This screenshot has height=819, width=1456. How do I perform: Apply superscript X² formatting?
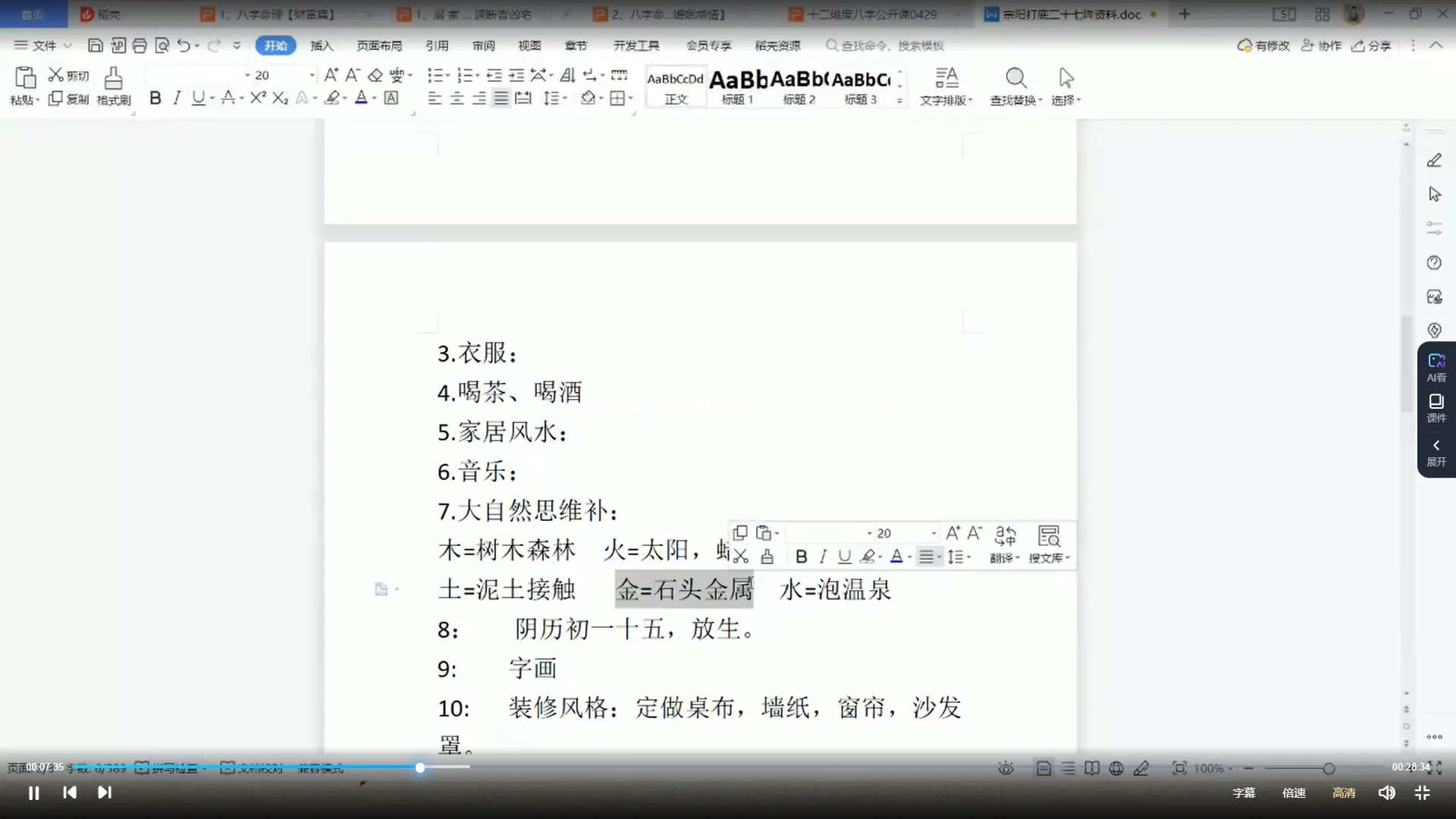257,98
